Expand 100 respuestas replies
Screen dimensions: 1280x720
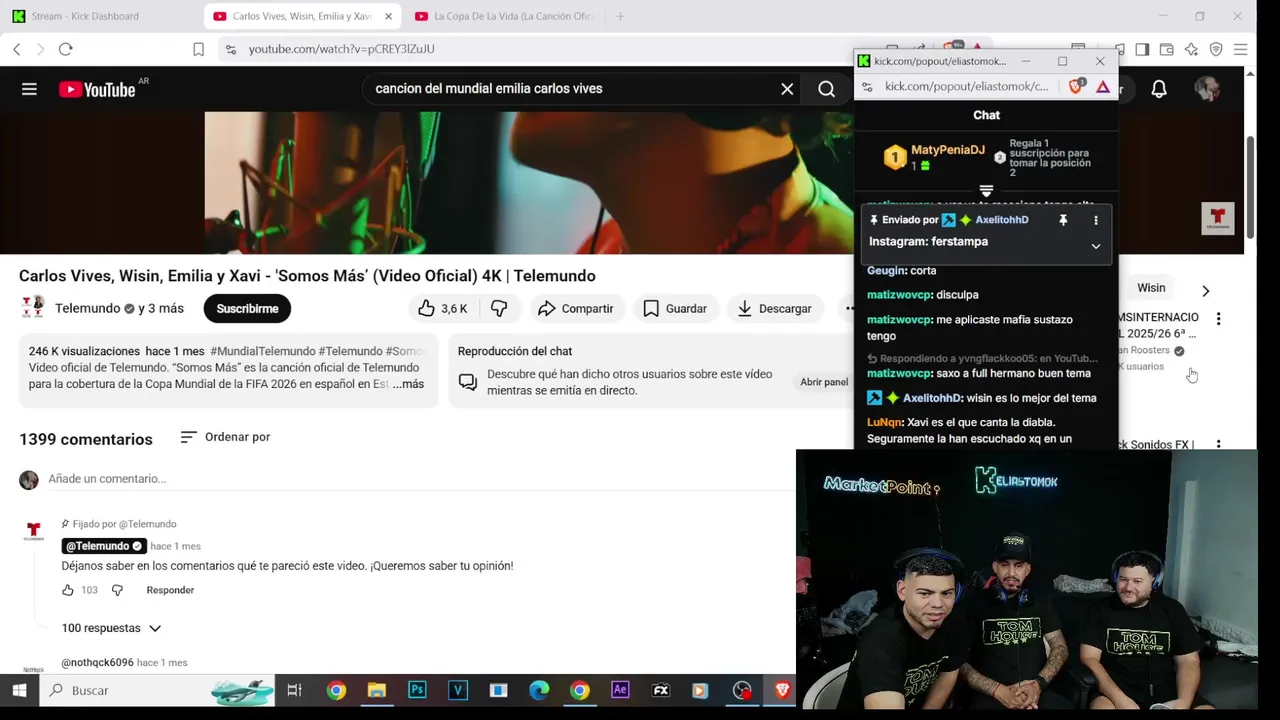[x=111, y=628]
